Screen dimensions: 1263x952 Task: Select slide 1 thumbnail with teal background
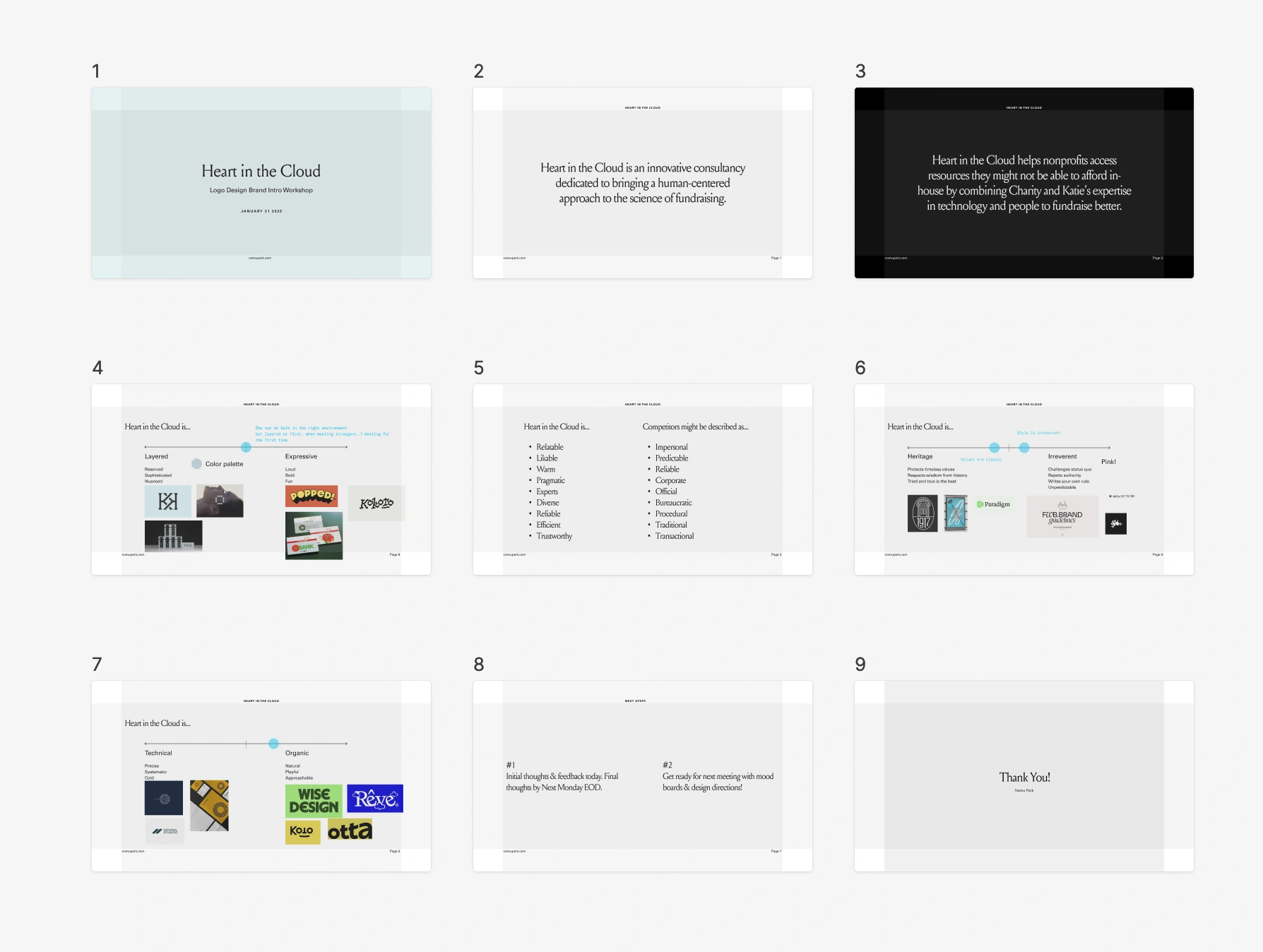[x=261, y=183]
